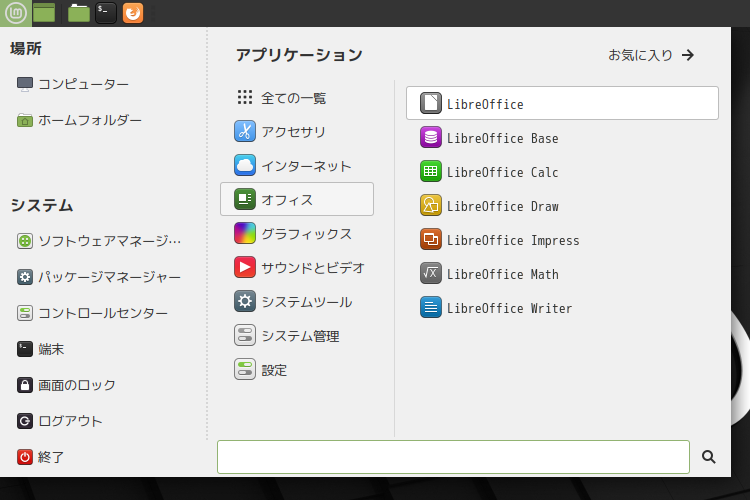Image resolution: width=750 pixels, height=500 pixels.
Task: Select 画面のロック
Action: pyautogui.click(x=66, y=385)
